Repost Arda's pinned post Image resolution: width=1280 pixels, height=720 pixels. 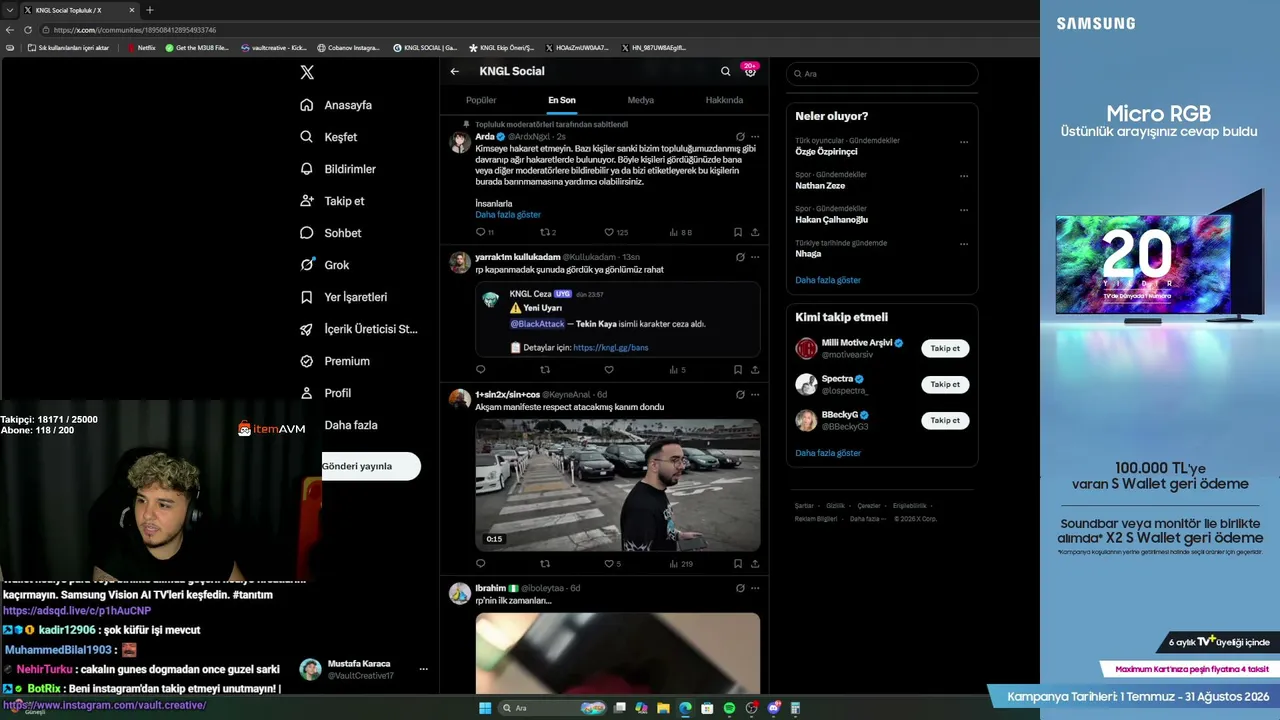(546, 232)
